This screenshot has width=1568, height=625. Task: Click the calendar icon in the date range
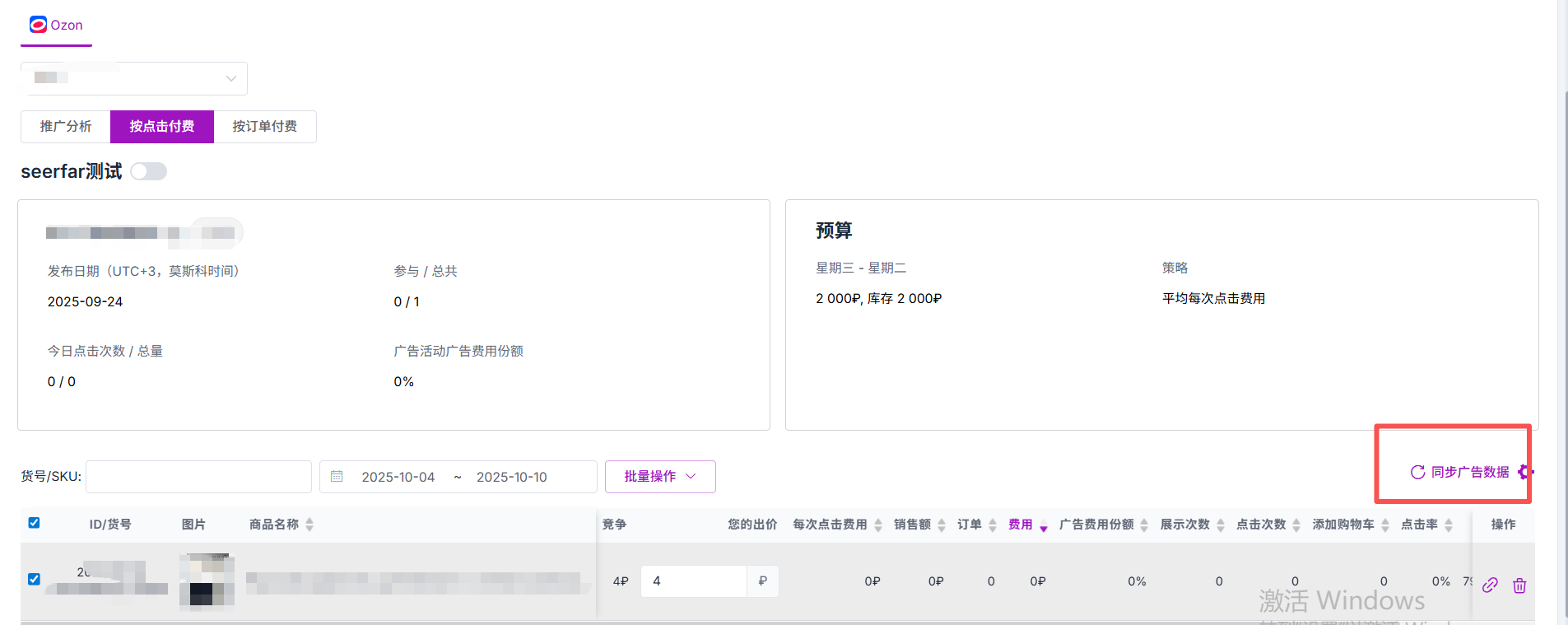tap(337, 477)
